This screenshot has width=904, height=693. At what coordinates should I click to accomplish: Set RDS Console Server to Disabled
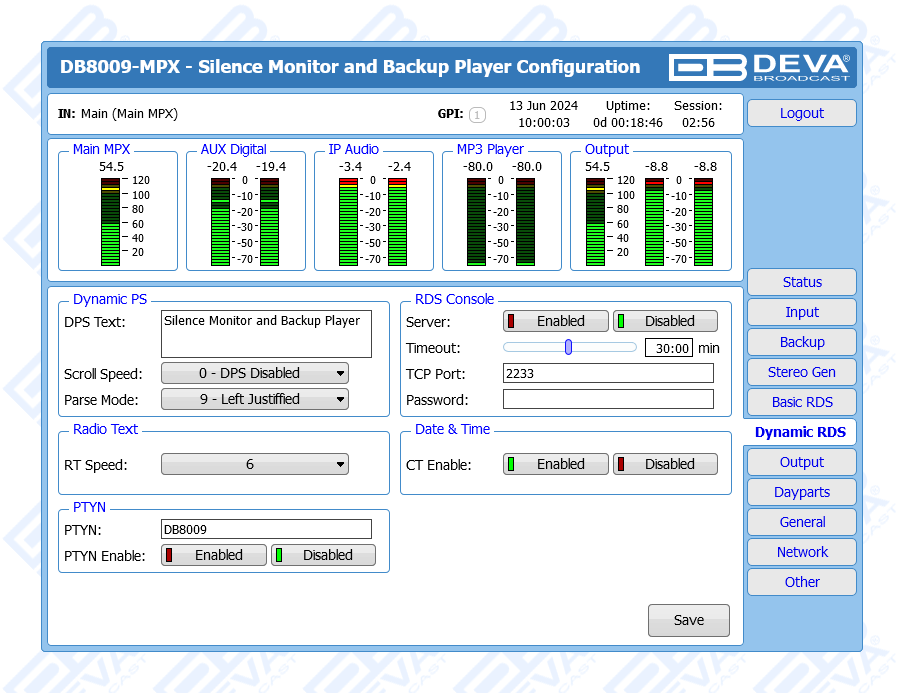point(665,321)
